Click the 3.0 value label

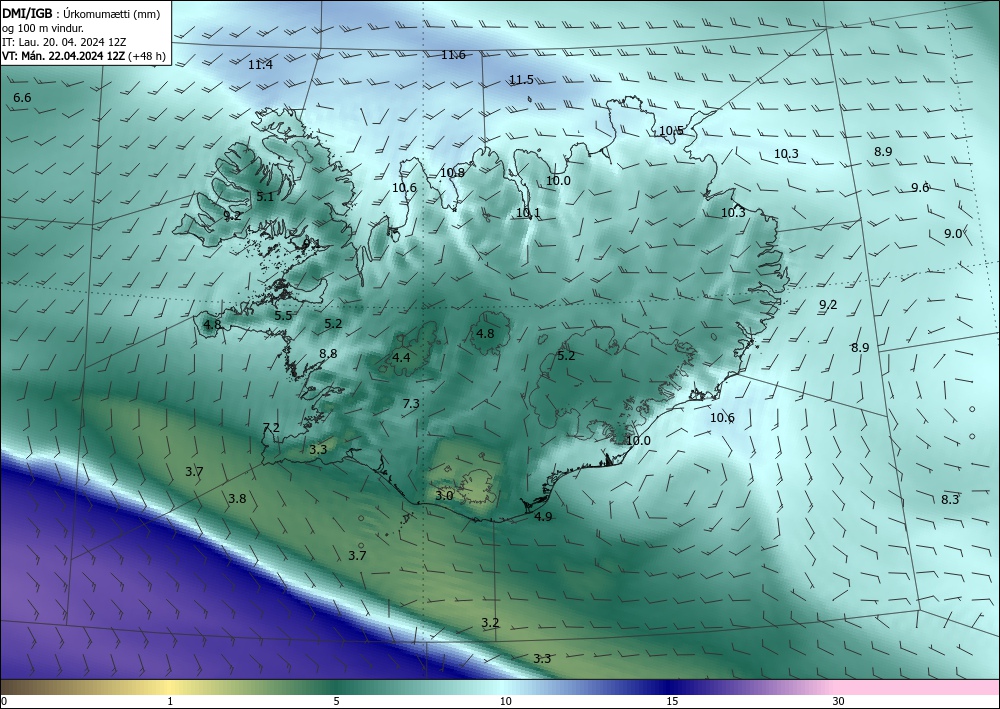click(444, 495)
